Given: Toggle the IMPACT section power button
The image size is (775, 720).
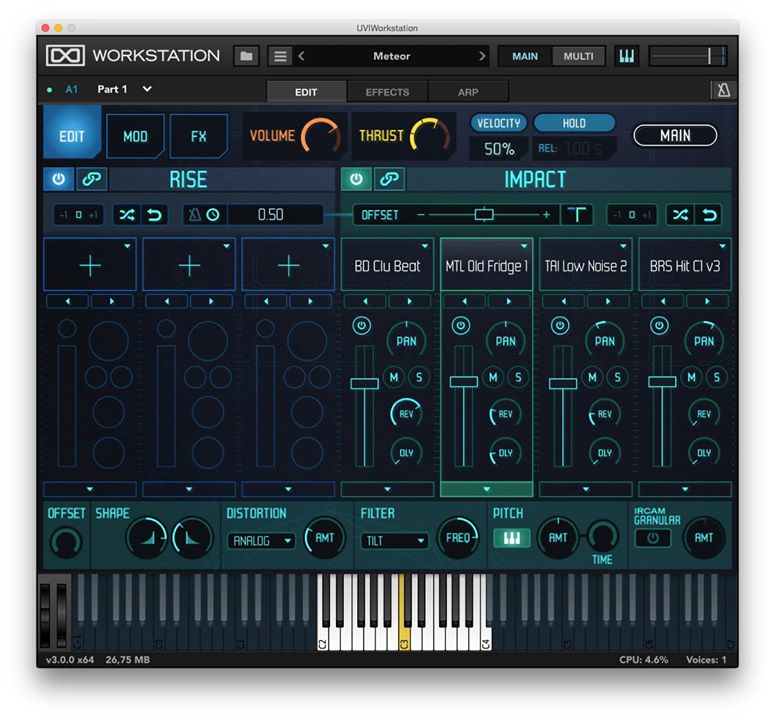Looking at the screenshot, I should [x=356, y=179].
